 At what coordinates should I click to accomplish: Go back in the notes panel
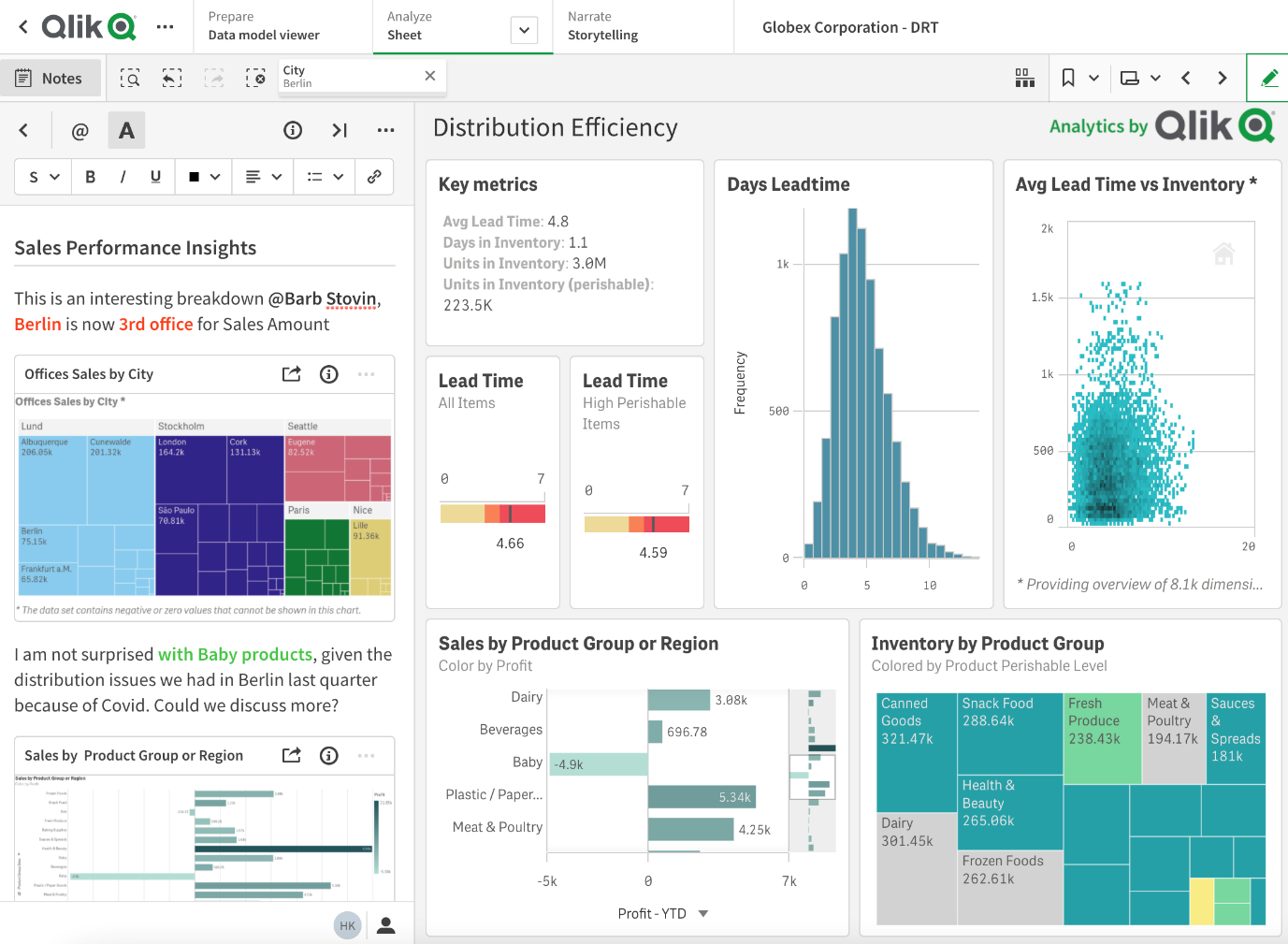(24, 130)
